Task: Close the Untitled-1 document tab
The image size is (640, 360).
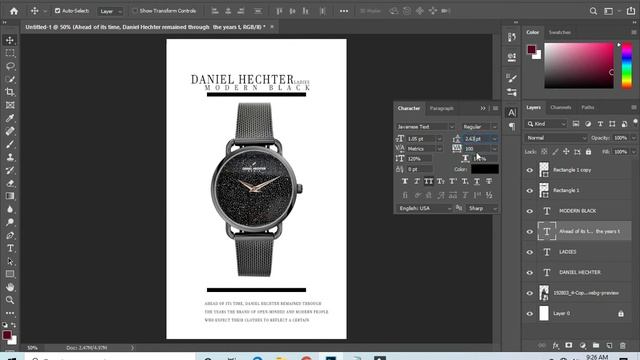Action: (272, 27)
